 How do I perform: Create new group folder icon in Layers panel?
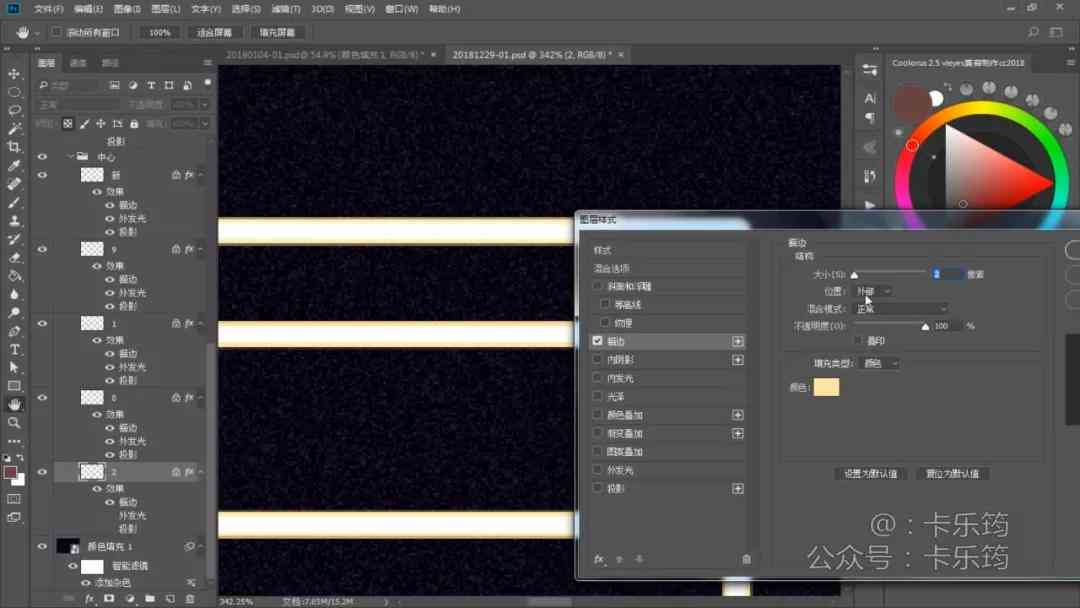(150, 599)
